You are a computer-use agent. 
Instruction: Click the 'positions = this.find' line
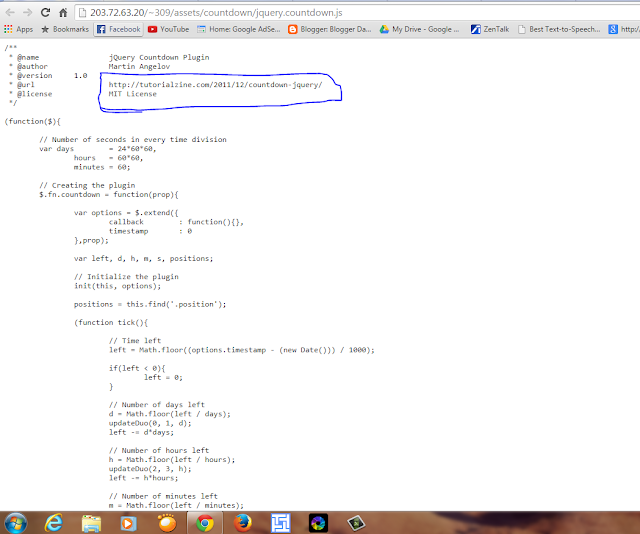(150, 304)
